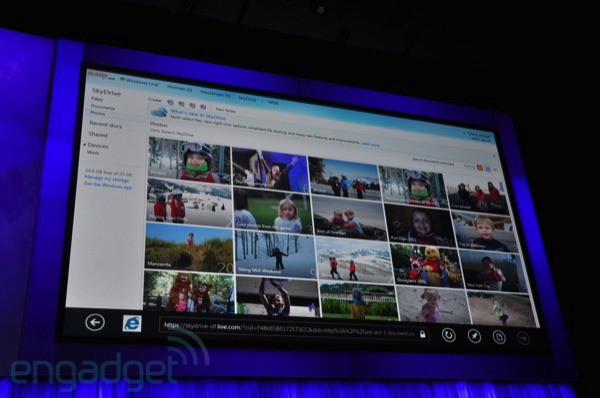
Task: Open the What's new in SkyDrive link
Action: (198, 114)
